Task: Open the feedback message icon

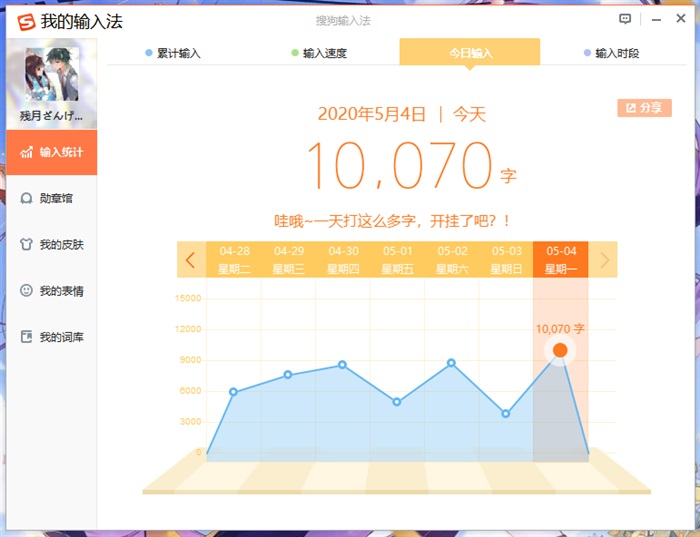Action: tap(626, 19)
